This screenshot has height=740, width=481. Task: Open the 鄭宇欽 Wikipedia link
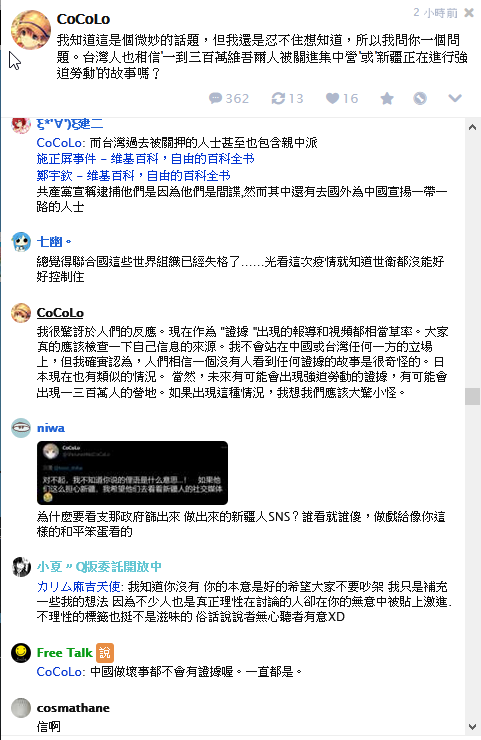(x=134, y=176)
